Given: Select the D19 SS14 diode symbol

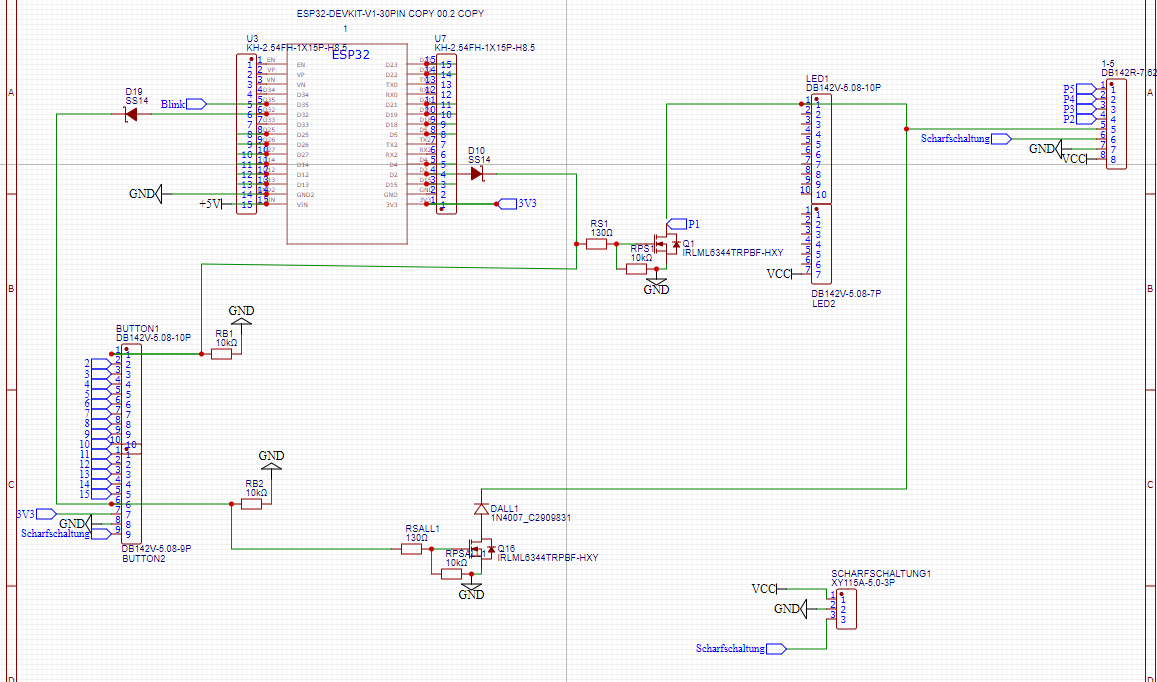Looking at the screenshot, I should 130,114.
